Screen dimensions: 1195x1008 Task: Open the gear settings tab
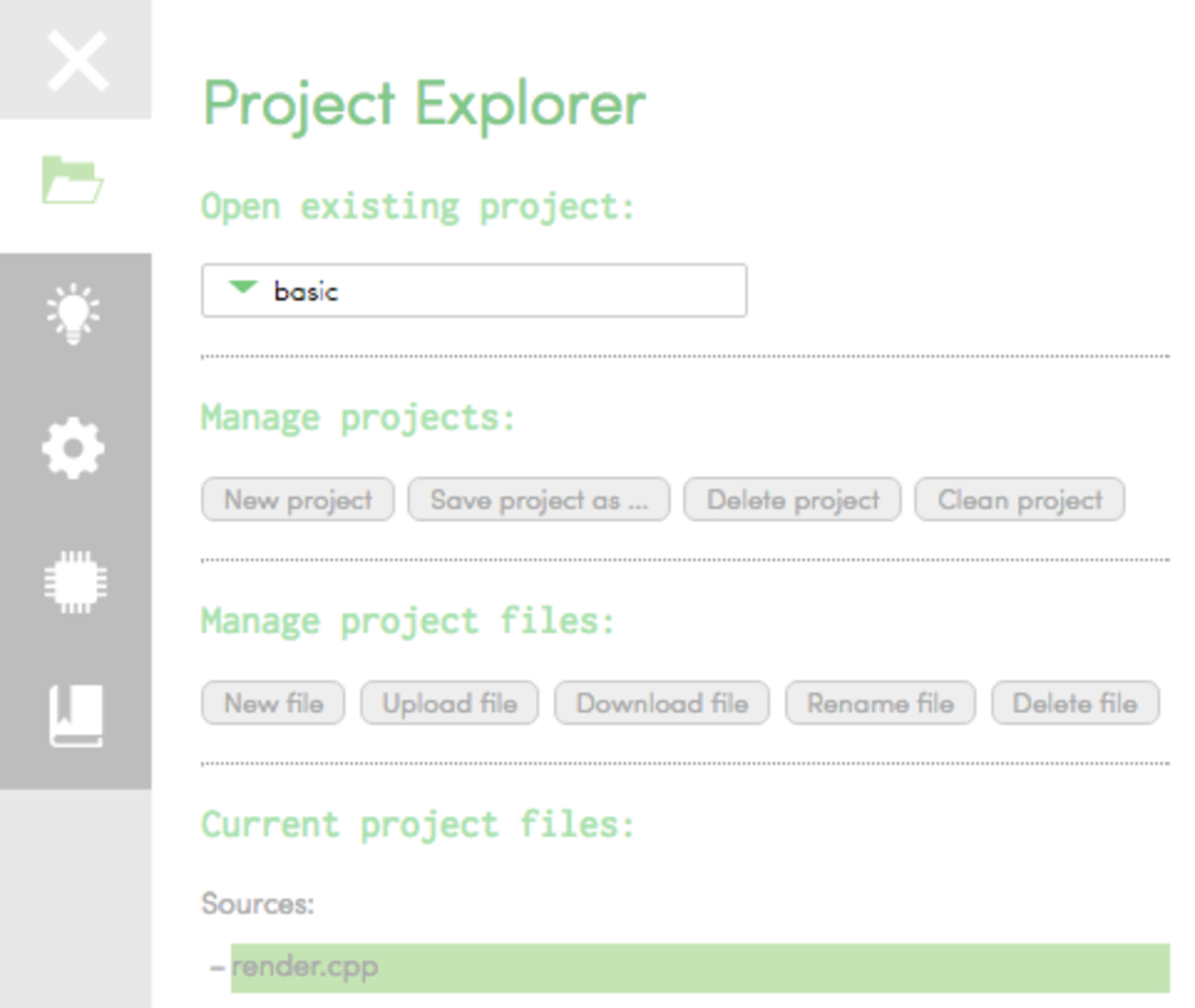point(74,448)
